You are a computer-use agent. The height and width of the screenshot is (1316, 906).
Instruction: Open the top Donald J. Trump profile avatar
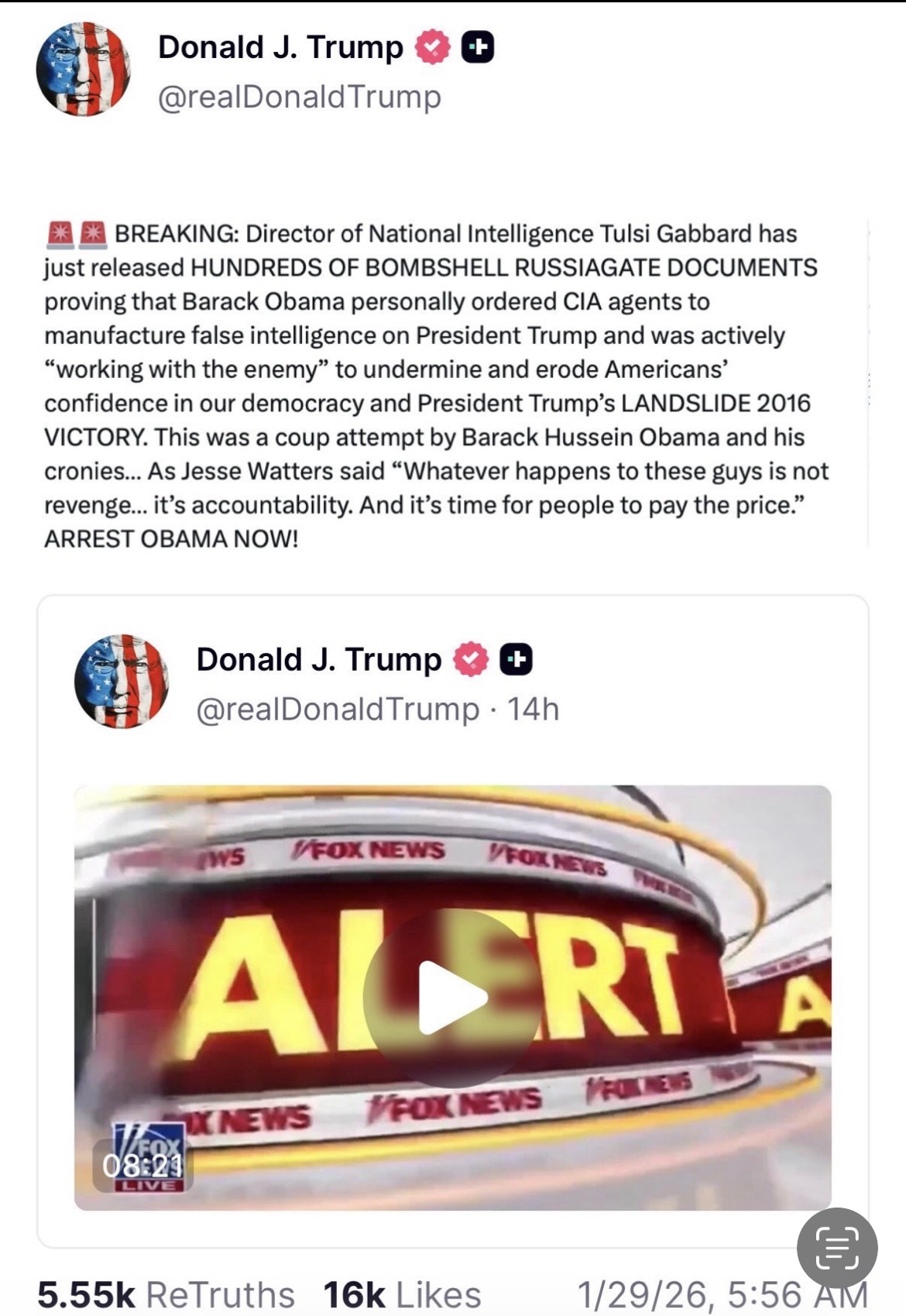(x=83, y=69)
